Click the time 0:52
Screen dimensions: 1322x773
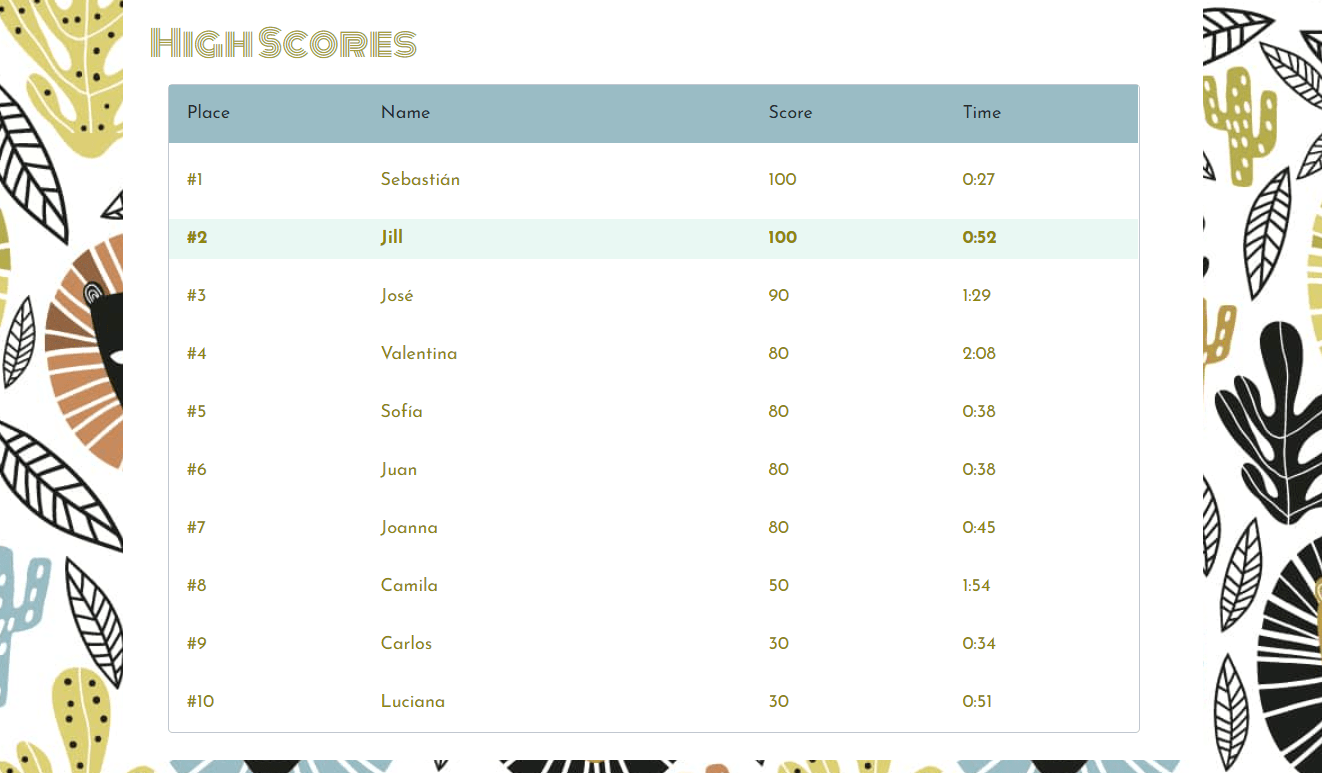pos(979,238)
